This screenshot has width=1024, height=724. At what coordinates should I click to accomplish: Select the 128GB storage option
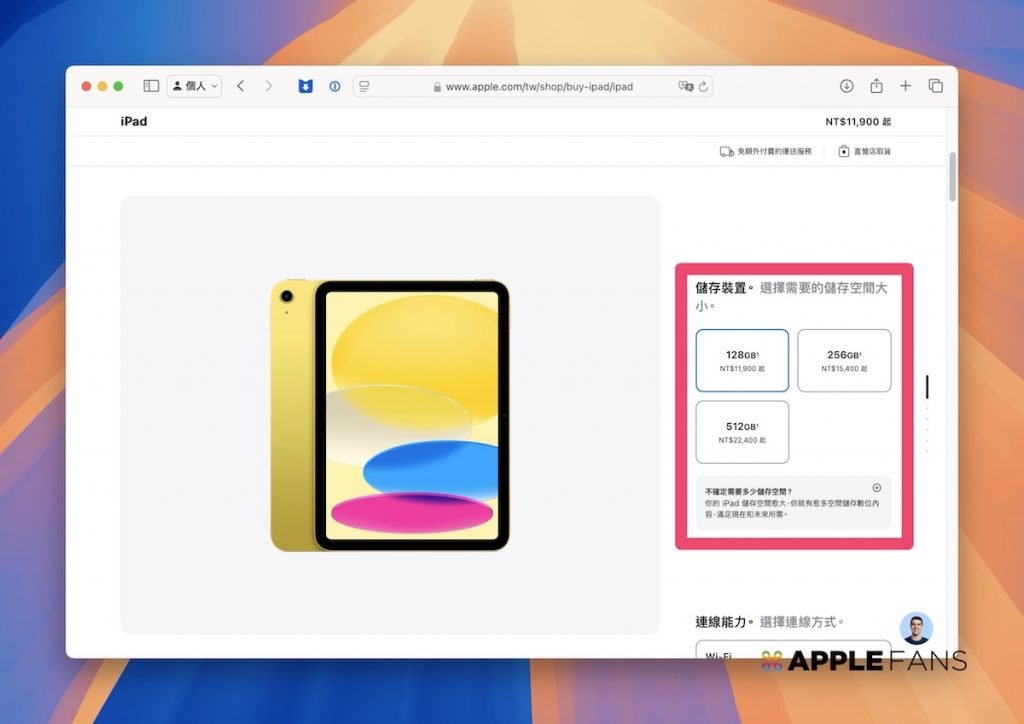(x=742, y=360)
